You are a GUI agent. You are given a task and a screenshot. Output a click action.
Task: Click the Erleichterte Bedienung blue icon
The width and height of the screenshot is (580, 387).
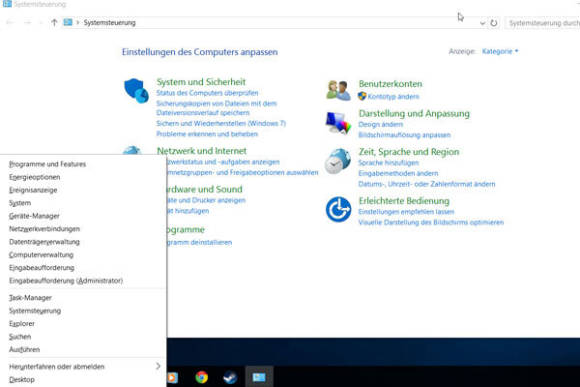(x=338, y=209)
